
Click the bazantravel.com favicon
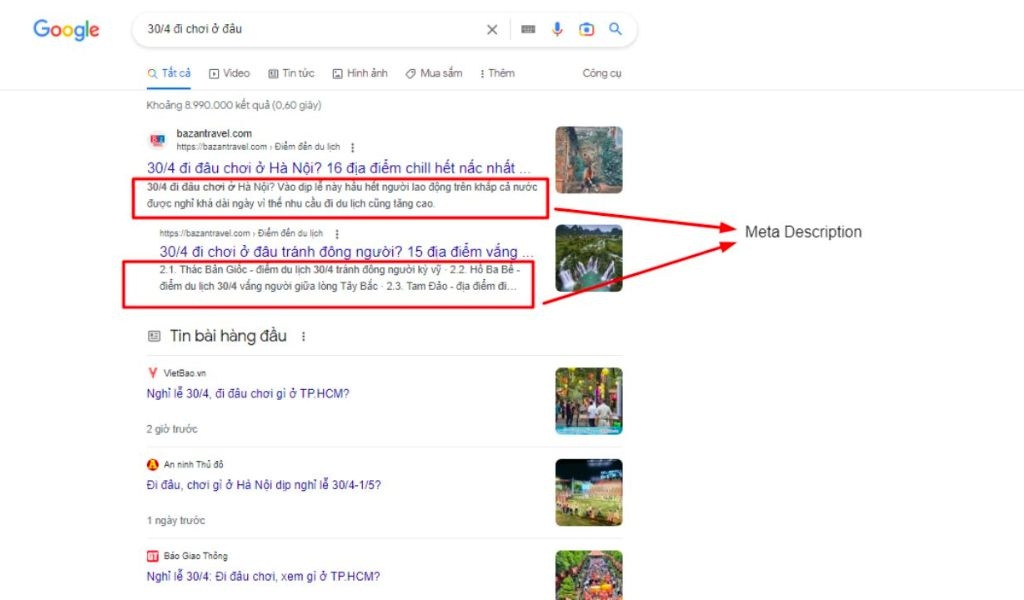click(x=157, y=140)
